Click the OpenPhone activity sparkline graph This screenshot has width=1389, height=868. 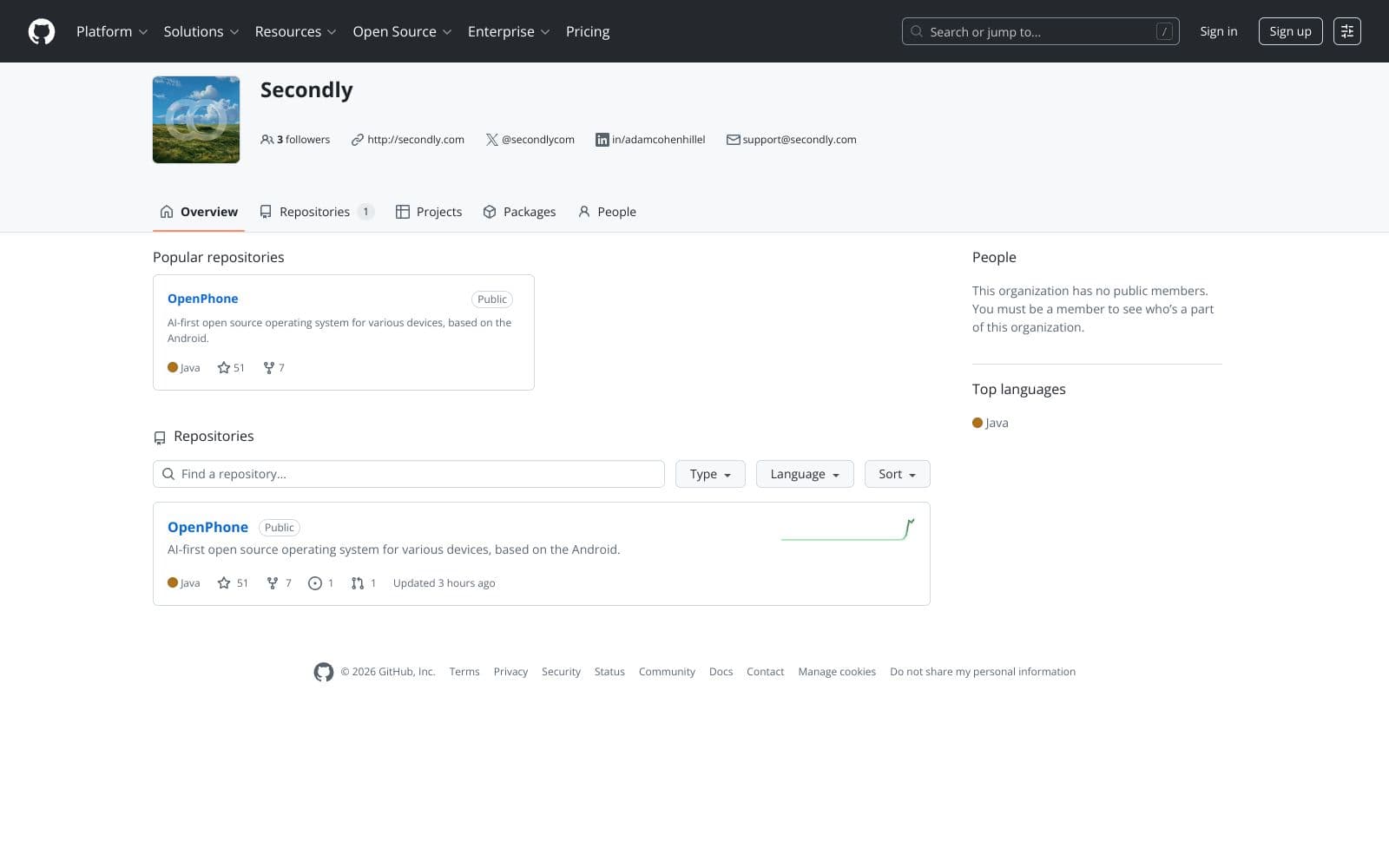point(848,529)
